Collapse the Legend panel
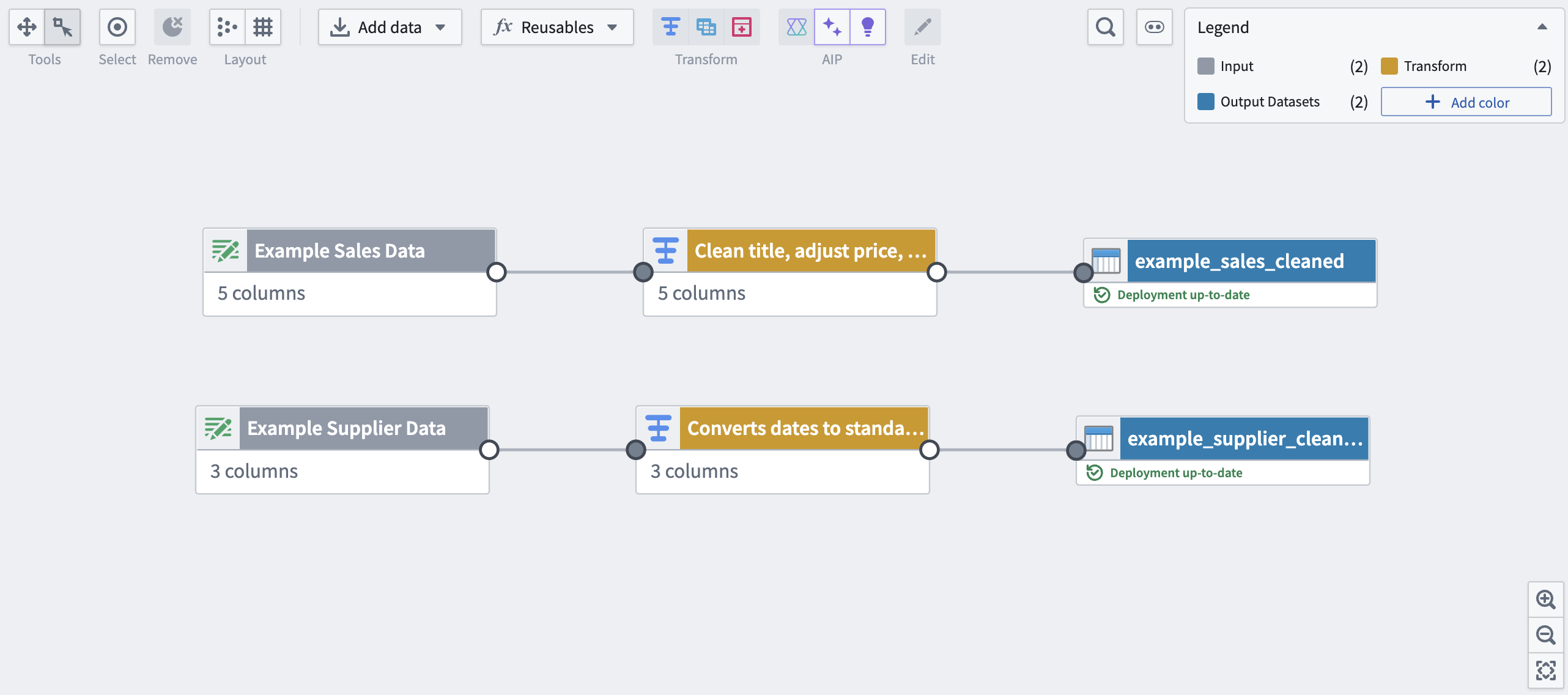 click(1542, 27)
